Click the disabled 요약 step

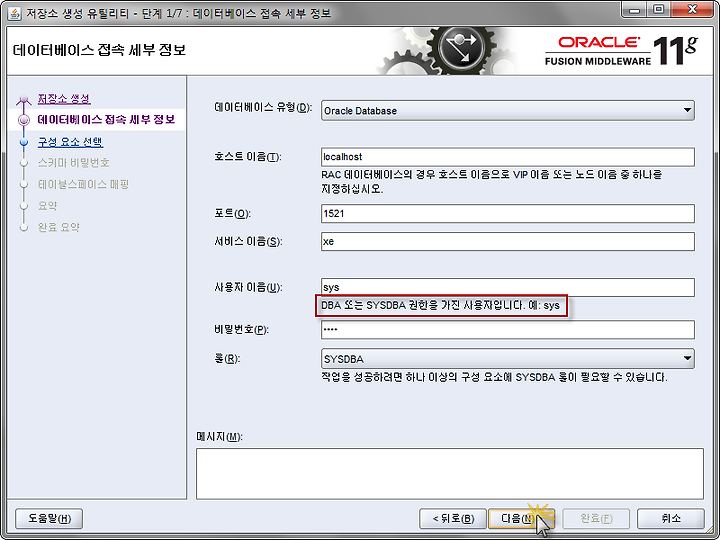(47, 206)
